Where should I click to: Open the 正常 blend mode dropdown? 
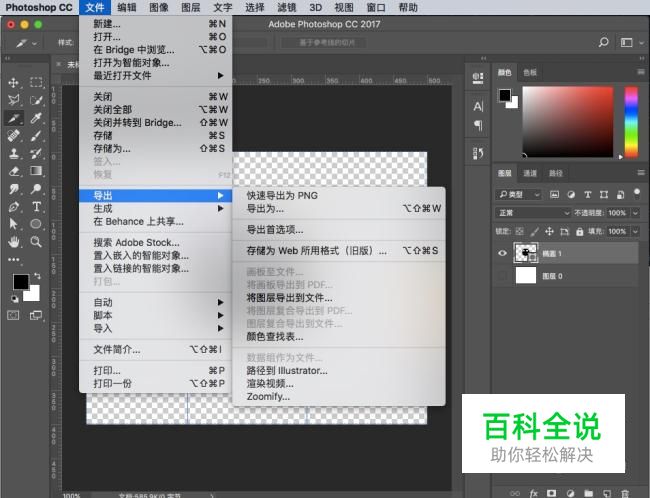(x=534, y=213)
